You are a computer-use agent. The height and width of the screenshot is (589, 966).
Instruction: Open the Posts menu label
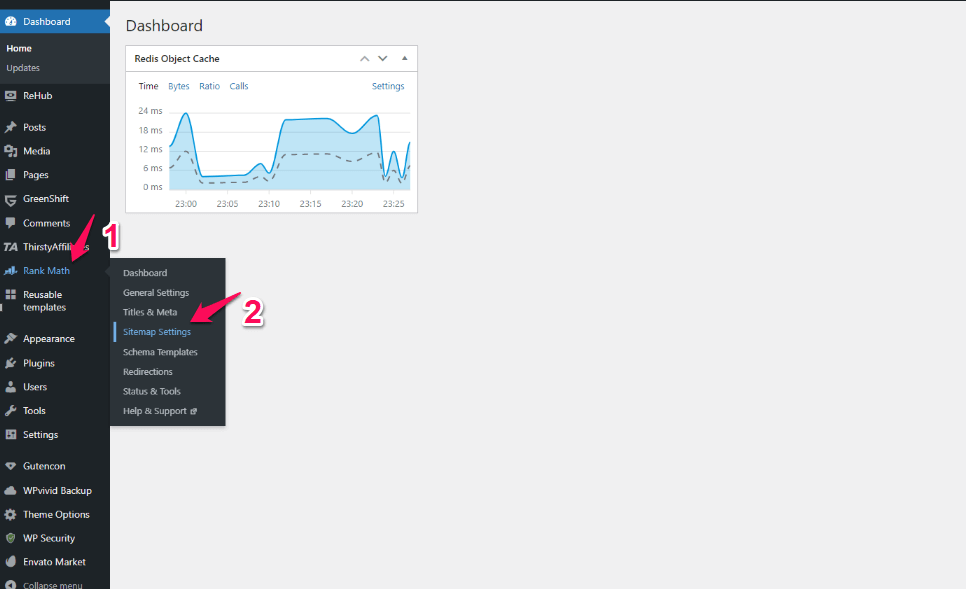point(34,128)
